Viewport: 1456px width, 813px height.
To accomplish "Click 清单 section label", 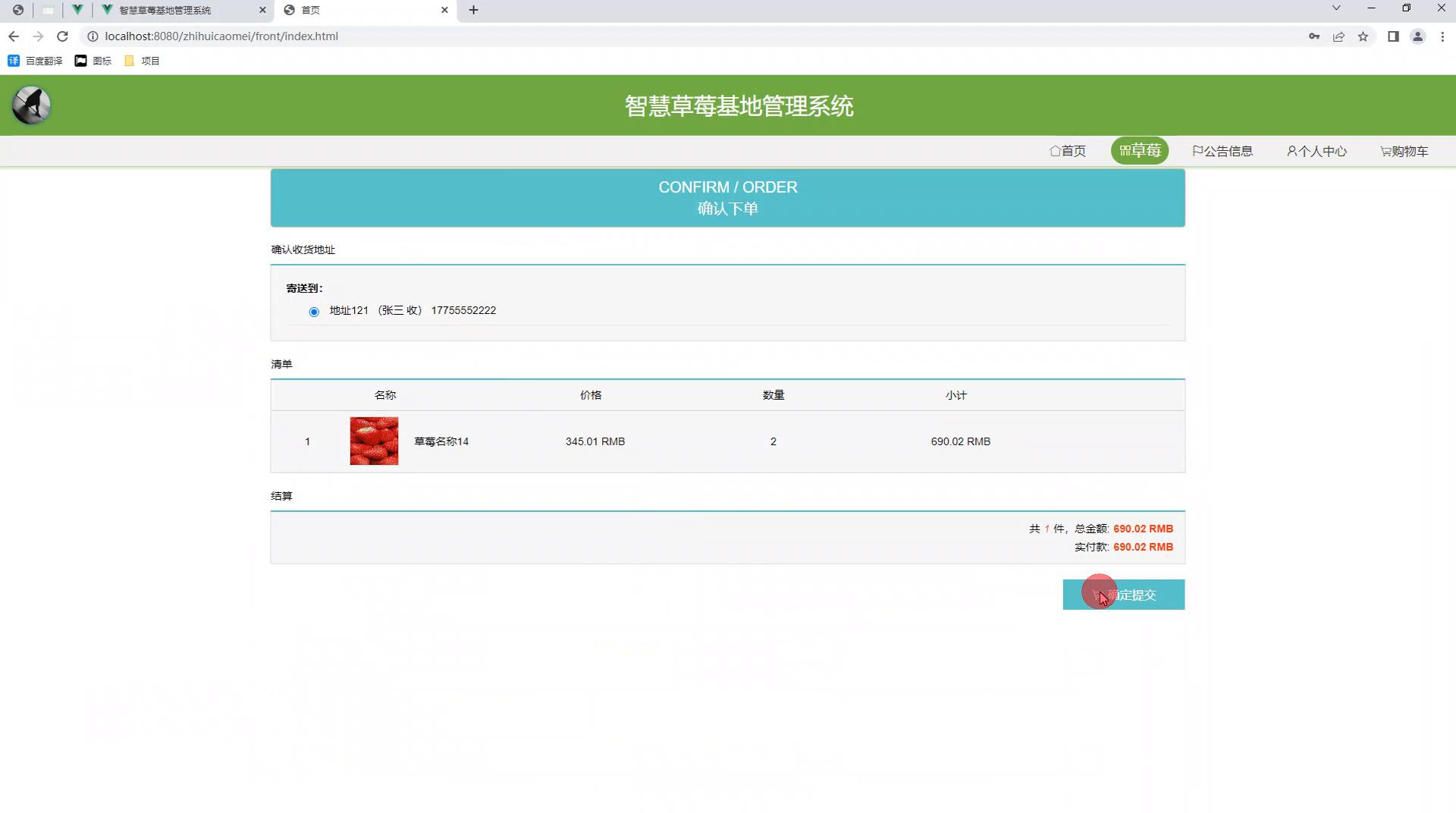I will coord(281,364).
